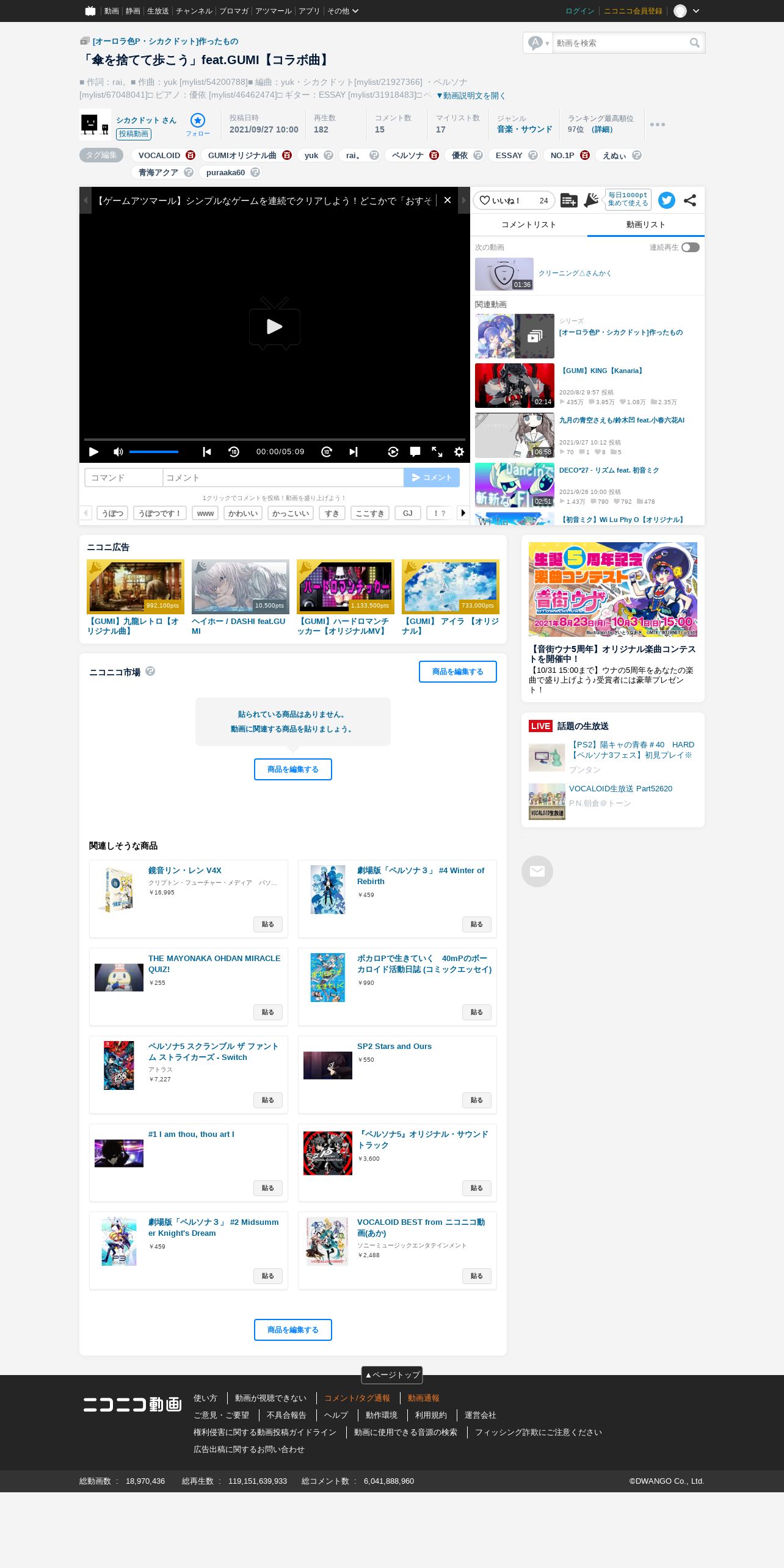
Task: Add video to mylist folder icon
Action: [x=568, y=200]
